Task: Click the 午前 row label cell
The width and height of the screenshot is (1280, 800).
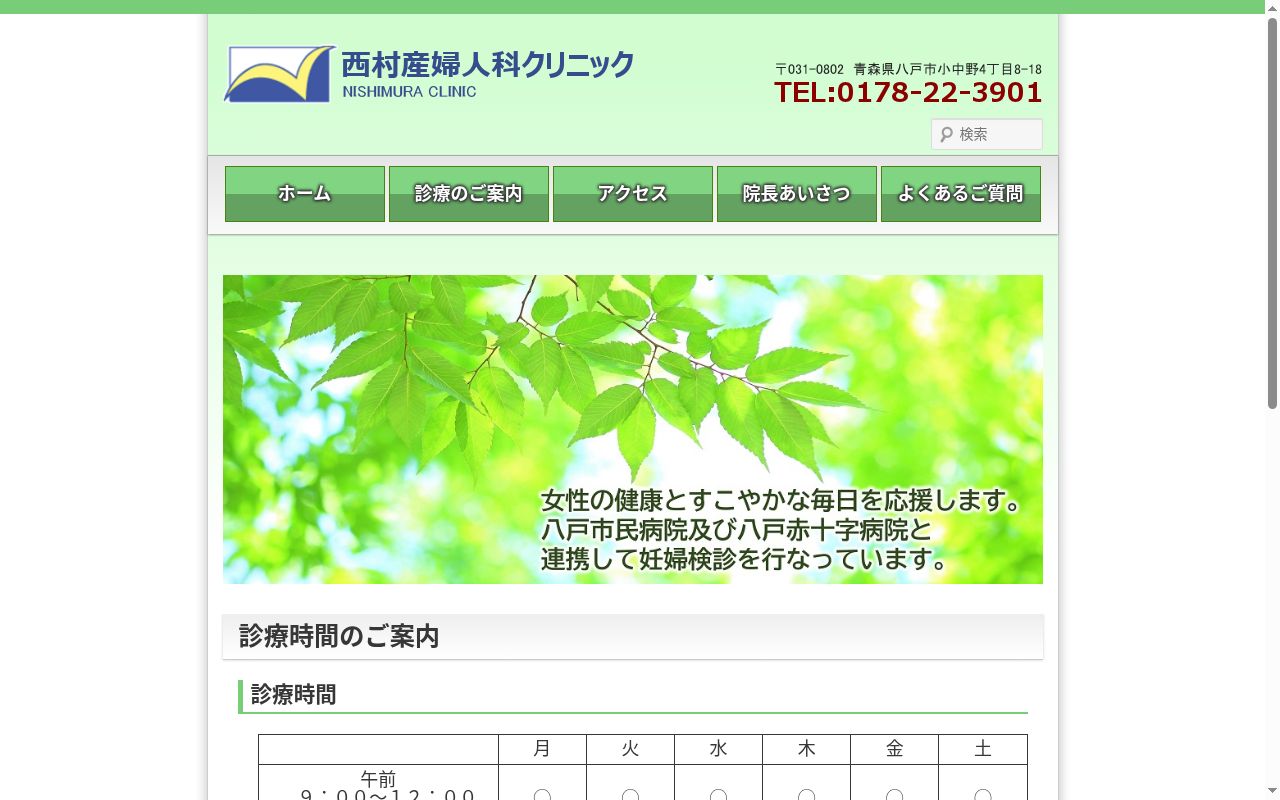Action: pos(378,783)
